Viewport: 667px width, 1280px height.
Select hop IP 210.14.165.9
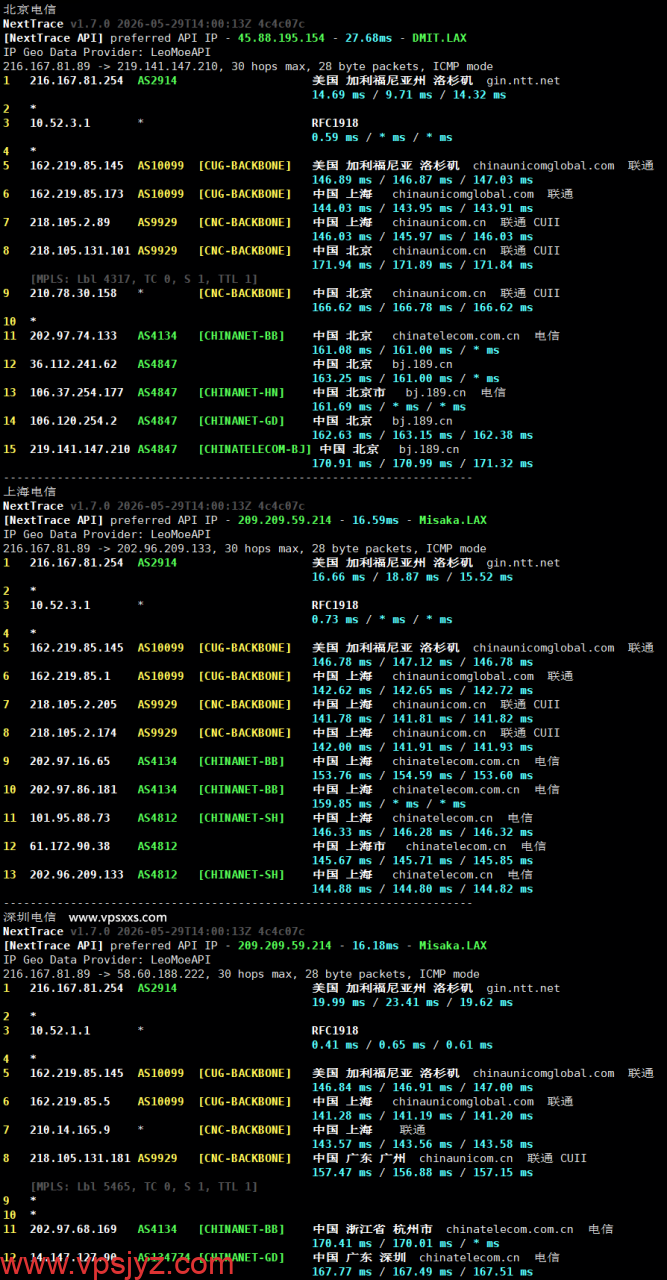70,1129
